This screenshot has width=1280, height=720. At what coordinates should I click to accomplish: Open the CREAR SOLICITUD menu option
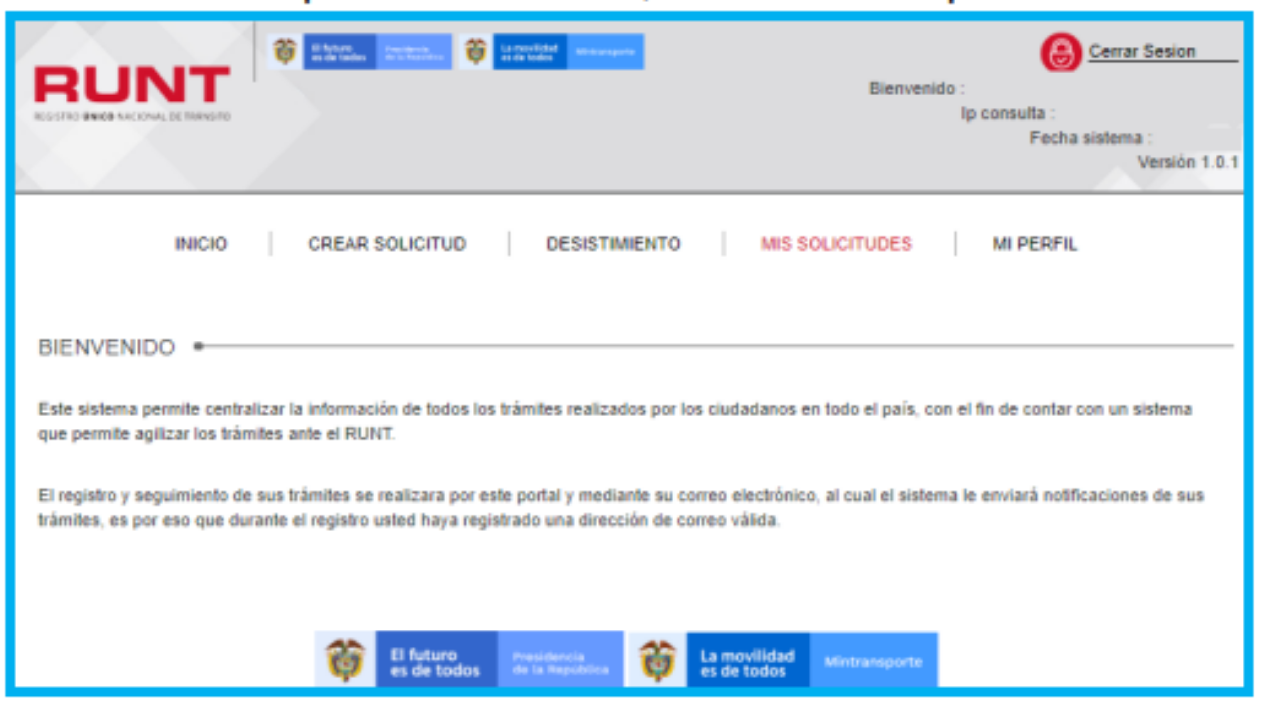tap(387, 244)
